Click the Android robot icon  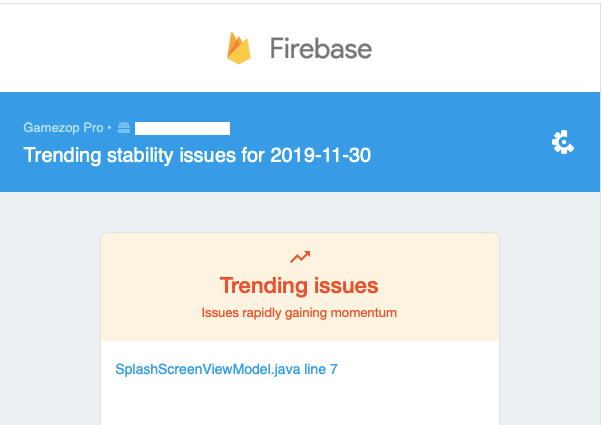tap(124, 127)
